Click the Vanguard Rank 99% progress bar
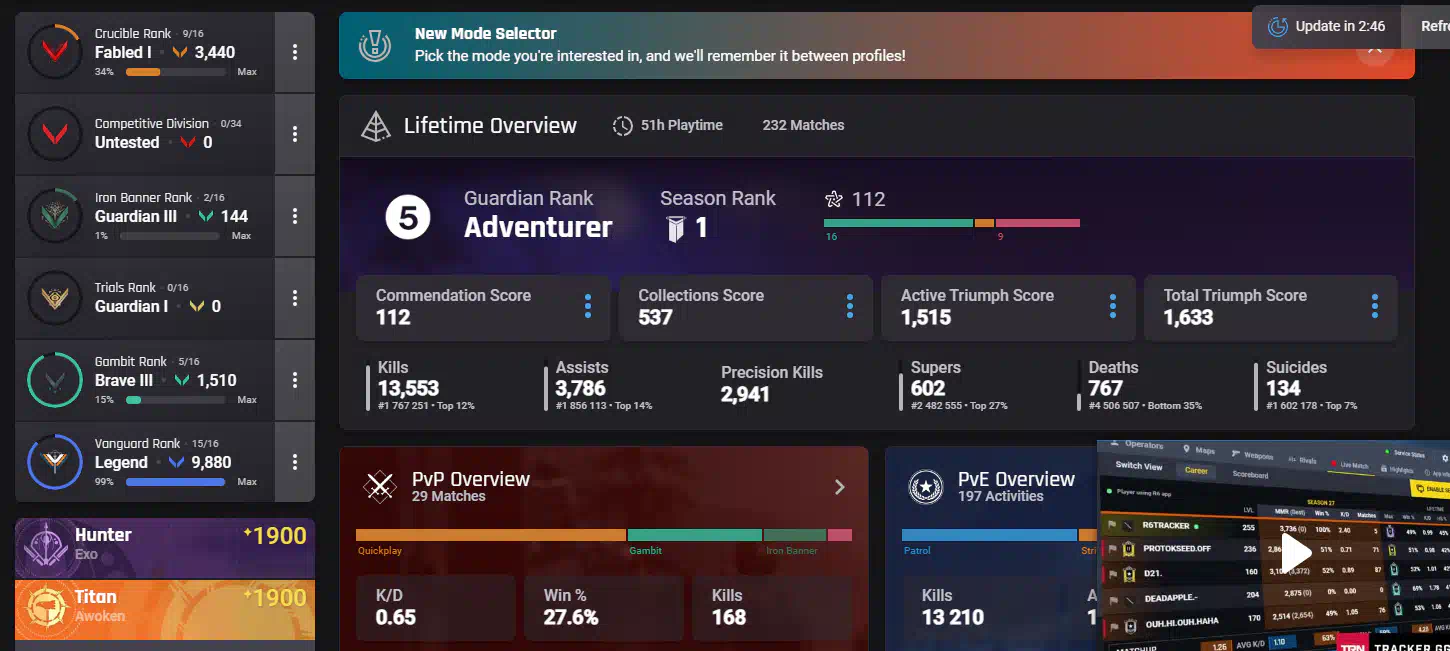The image size is (1450, 651). 176,482
